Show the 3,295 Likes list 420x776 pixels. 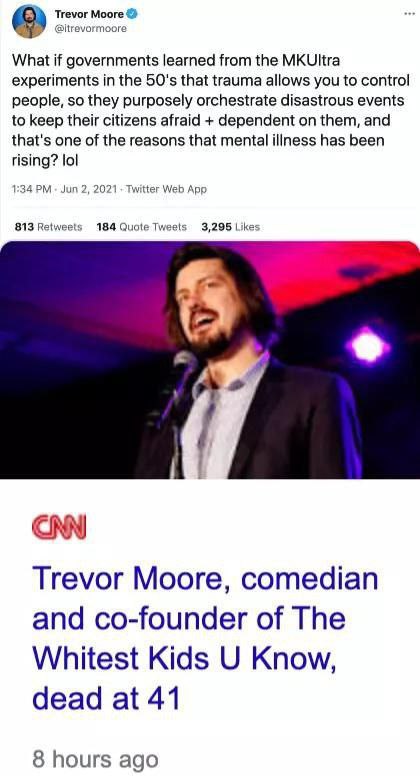(230, 227)
